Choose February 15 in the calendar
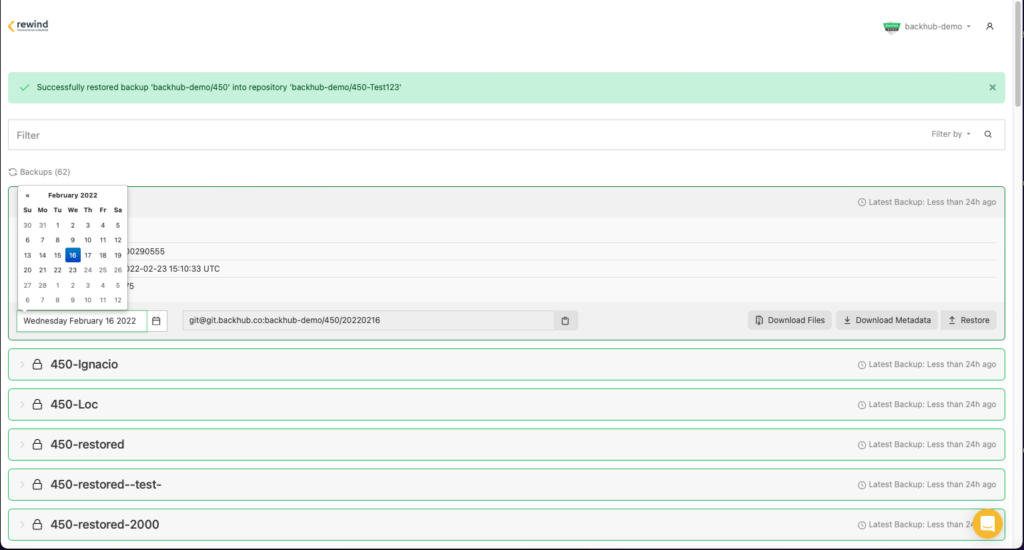 [x=57, y=255]
